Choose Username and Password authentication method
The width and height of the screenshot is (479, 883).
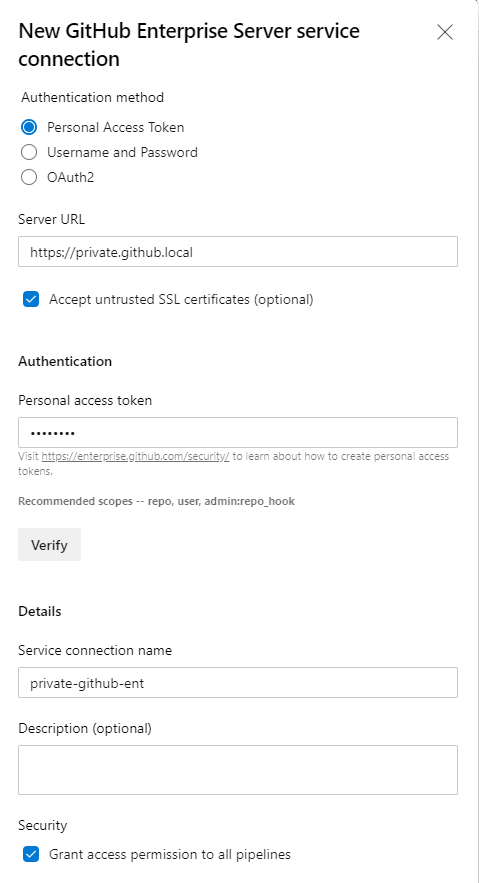pyautogui.click(x=29, y=152)
